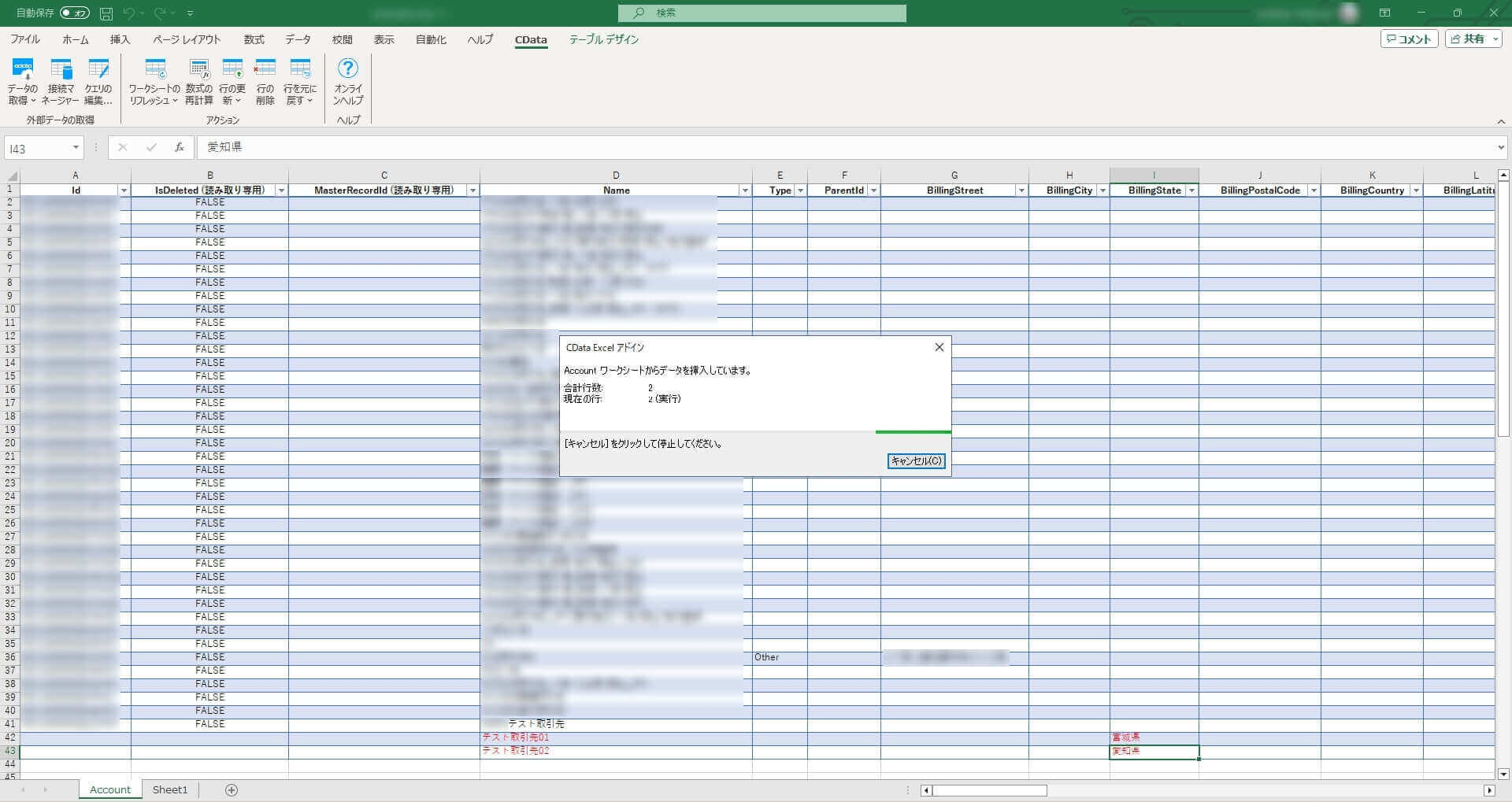Open the オンラインヘルプ question mark icon
This screenshot has height=802, width=1512.
coord(347,68)
